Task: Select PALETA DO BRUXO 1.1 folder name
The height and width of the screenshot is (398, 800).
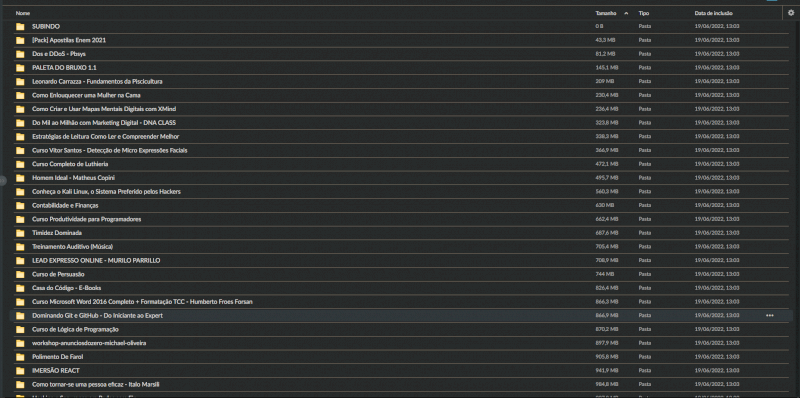Action: tap(64, 68)
